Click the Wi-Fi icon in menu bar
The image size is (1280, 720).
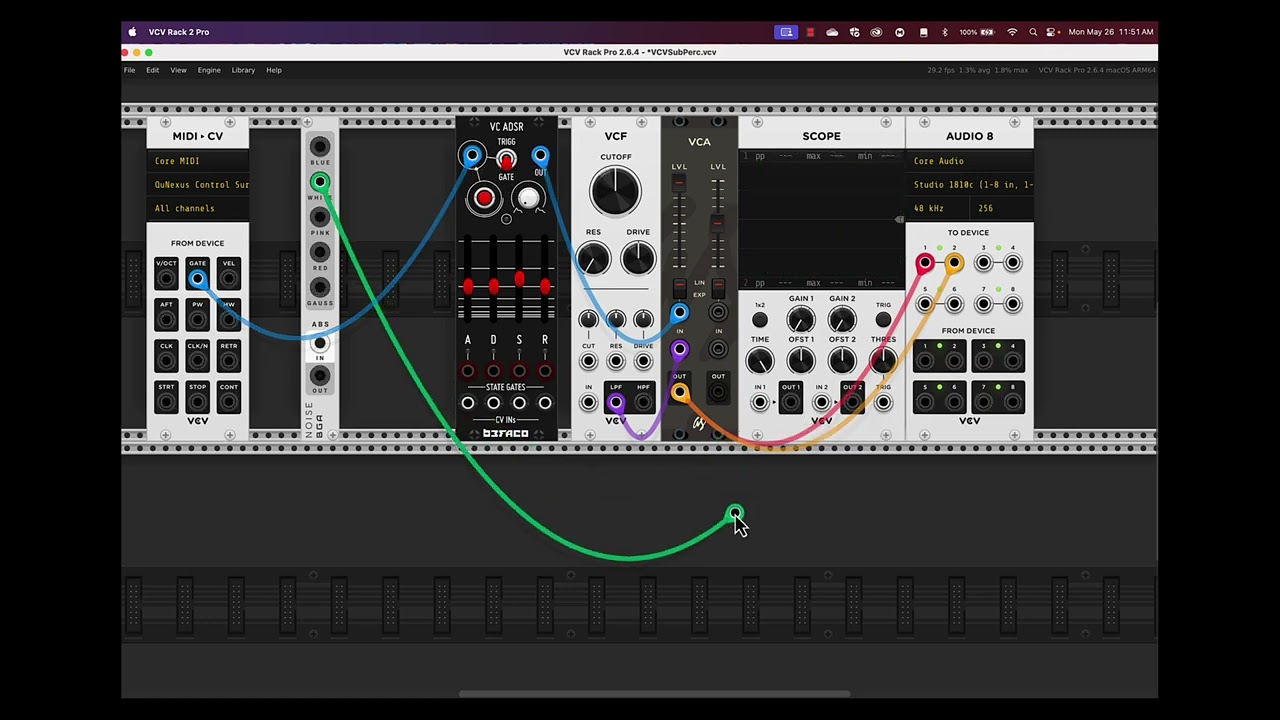point(1012,32)
